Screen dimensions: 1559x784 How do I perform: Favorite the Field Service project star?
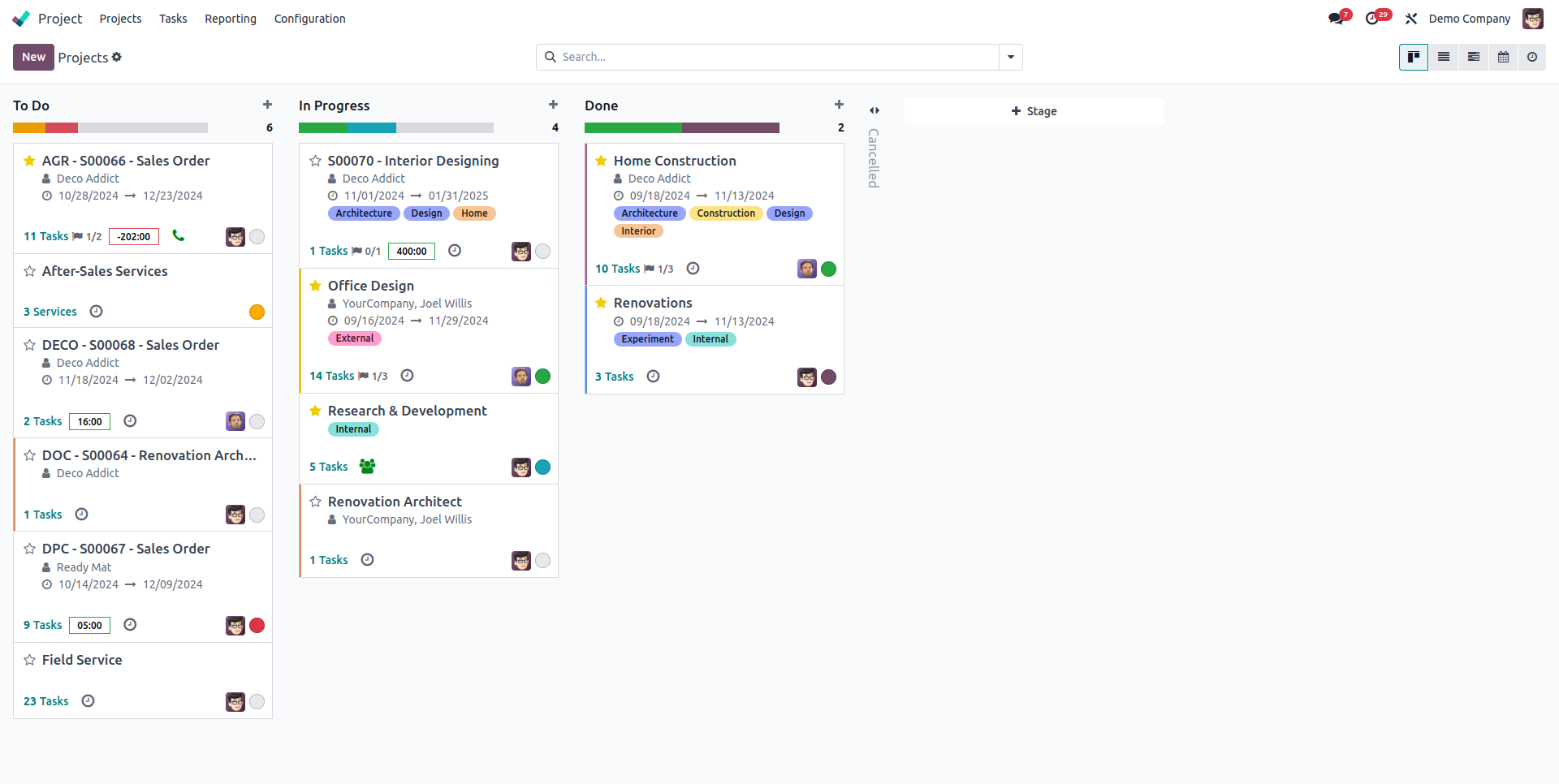pyautogui.click(x=30, y=660)
